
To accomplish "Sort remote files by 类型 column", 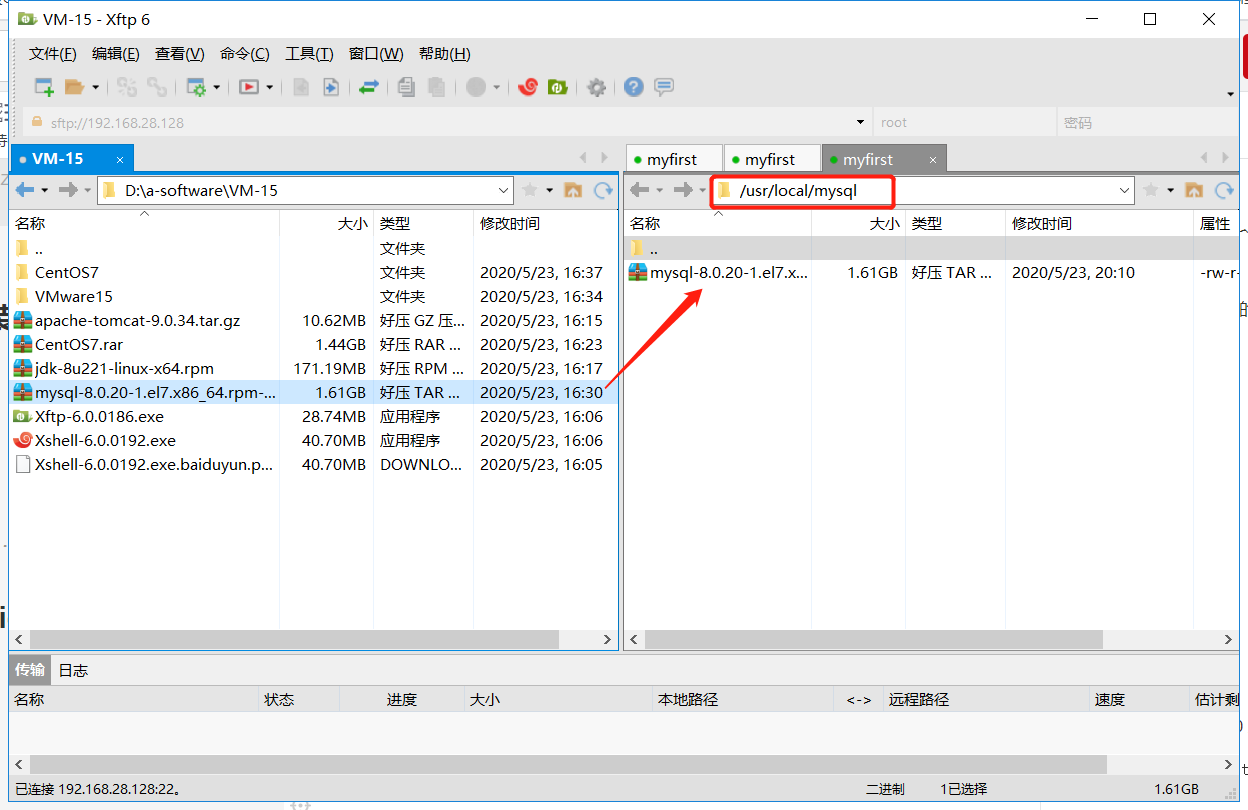I will (x=954, y=224).
